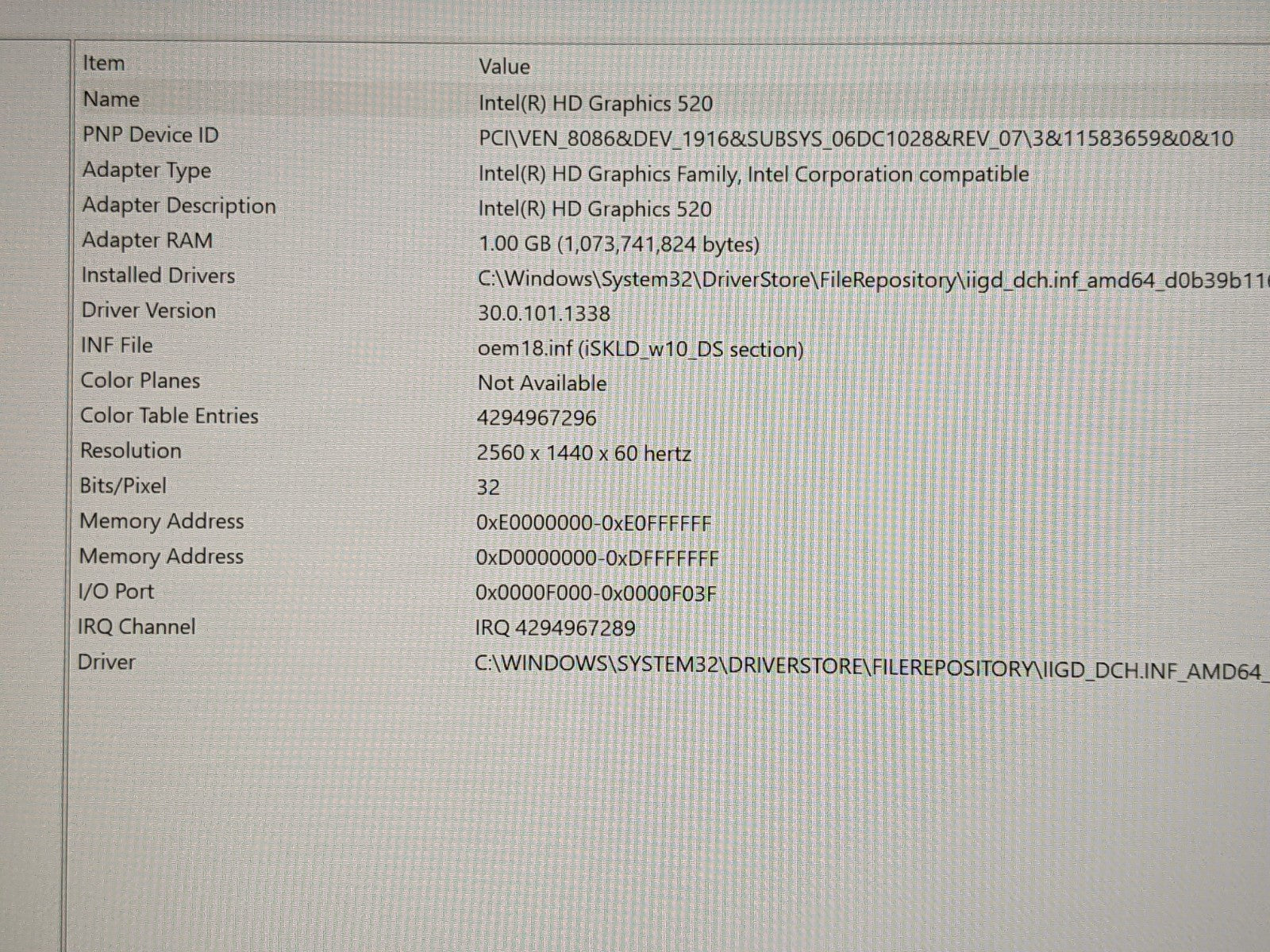1270x952 pixels.
Task: Select the Driver Version row
Action: (148, 310)
